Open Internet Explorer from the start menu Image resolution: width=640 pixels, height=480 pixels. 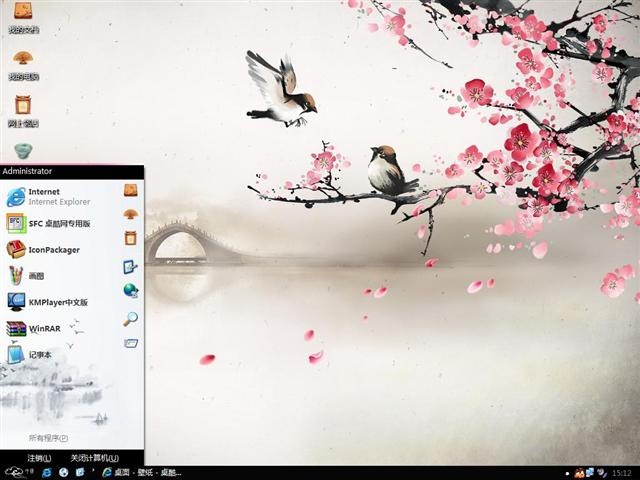coord(48,196)
